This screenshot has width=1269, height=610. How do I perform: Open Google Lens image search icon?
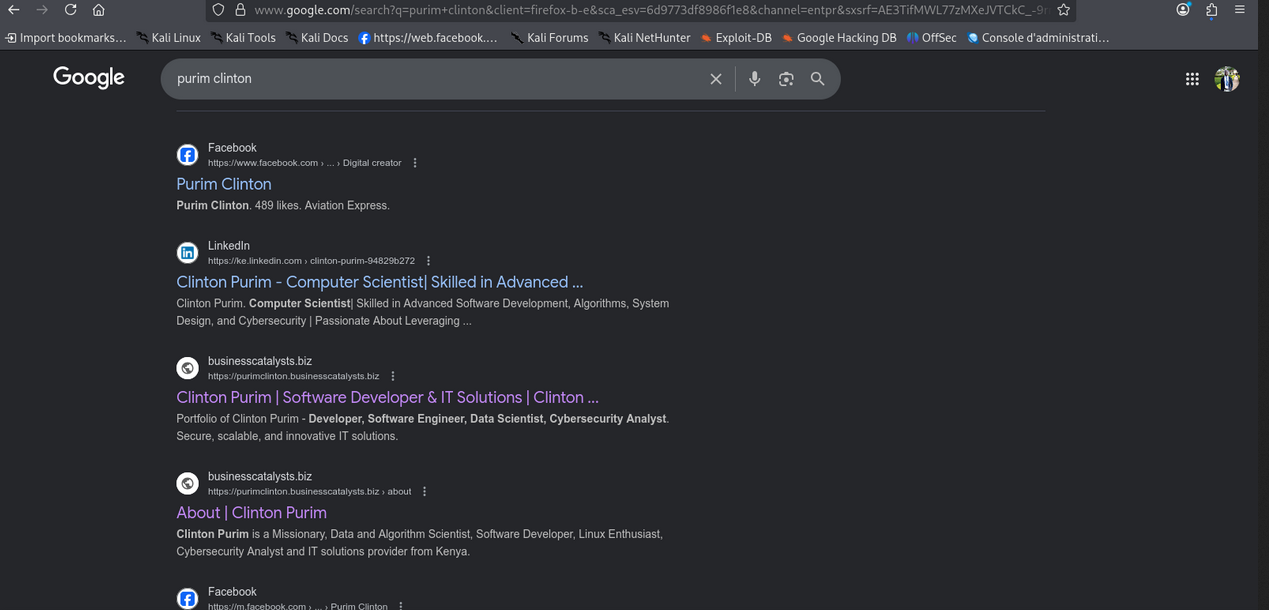point(786,79)
